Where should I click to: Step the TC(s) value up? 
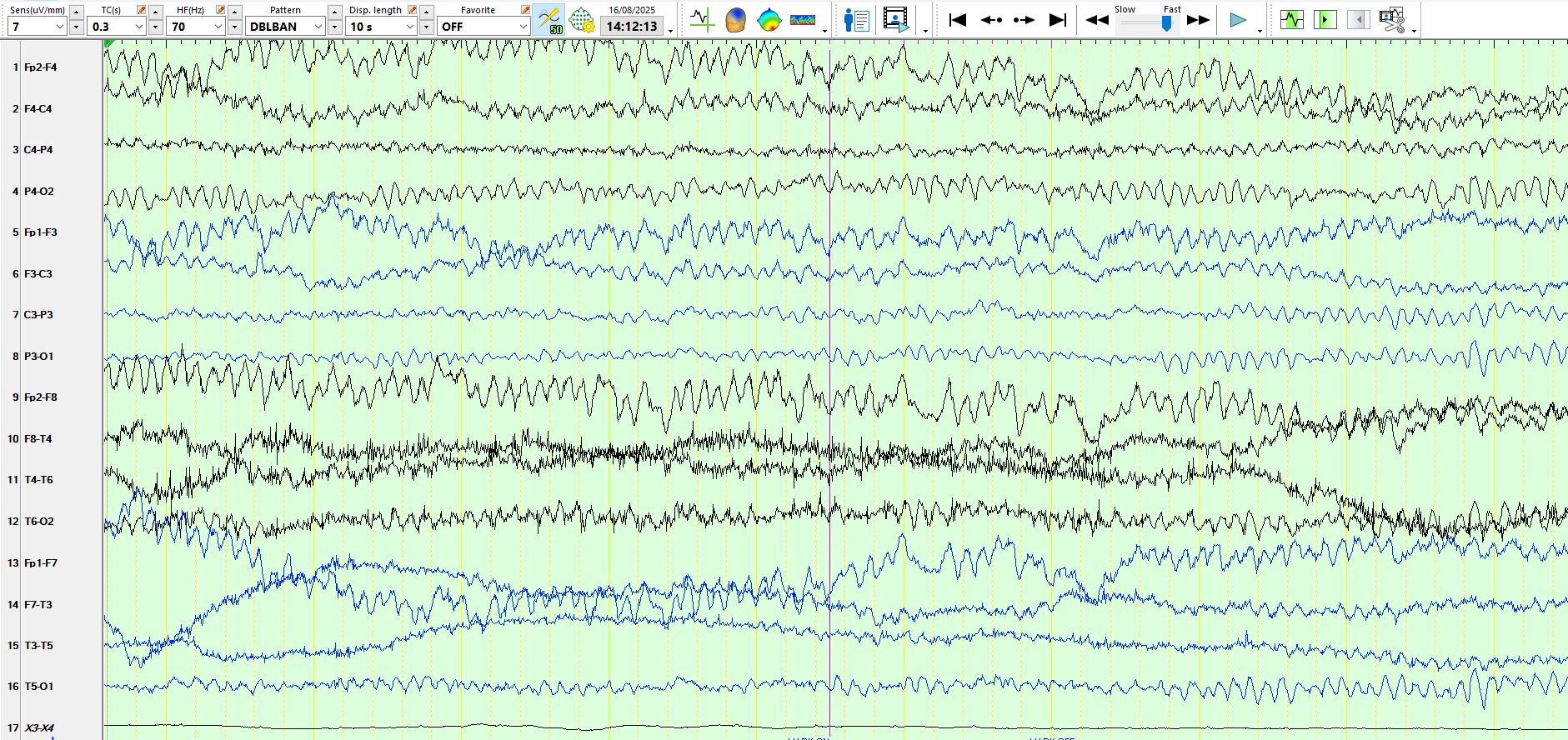155,12
